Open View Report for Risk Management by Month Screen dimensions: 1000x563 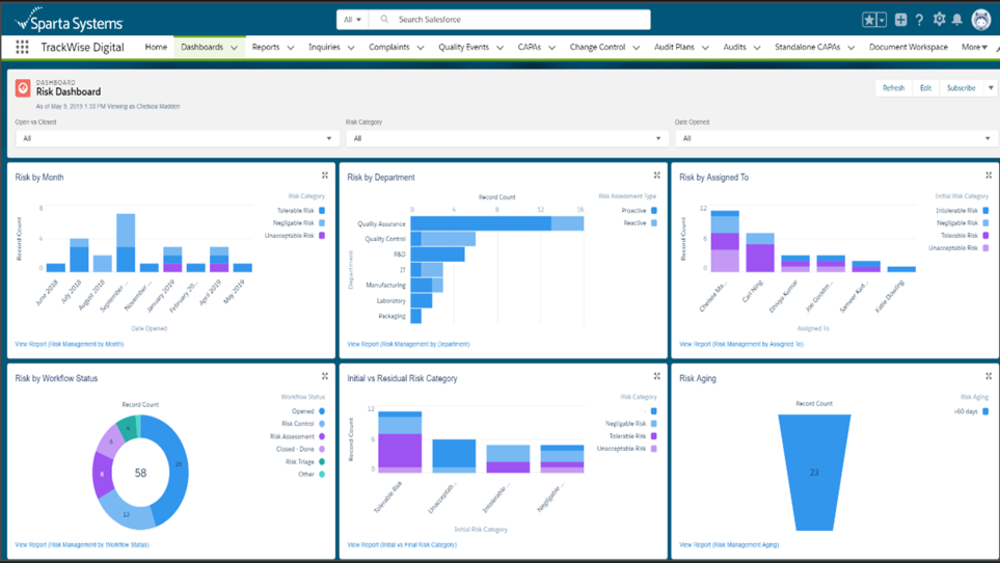(70, 344)
